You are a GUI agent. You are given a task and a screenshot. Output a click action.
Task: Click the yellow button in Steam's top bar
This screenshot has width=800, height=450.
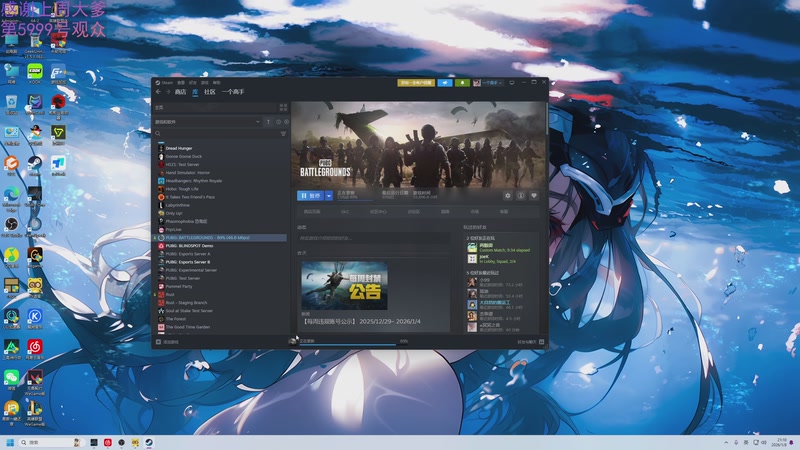[416, 82]
